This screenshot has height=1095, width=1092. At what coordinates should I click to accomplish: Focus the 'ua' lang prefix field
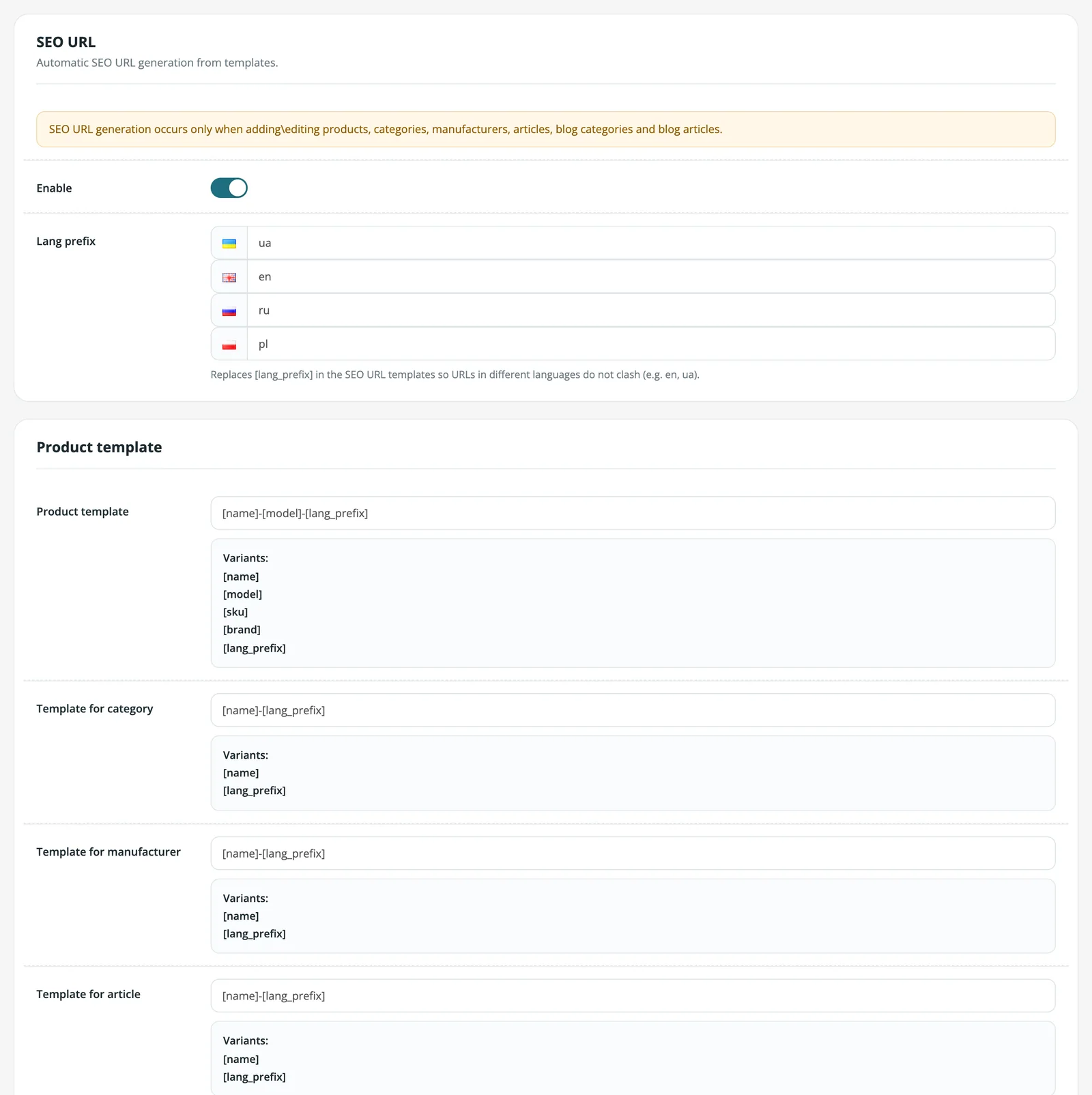651,243
